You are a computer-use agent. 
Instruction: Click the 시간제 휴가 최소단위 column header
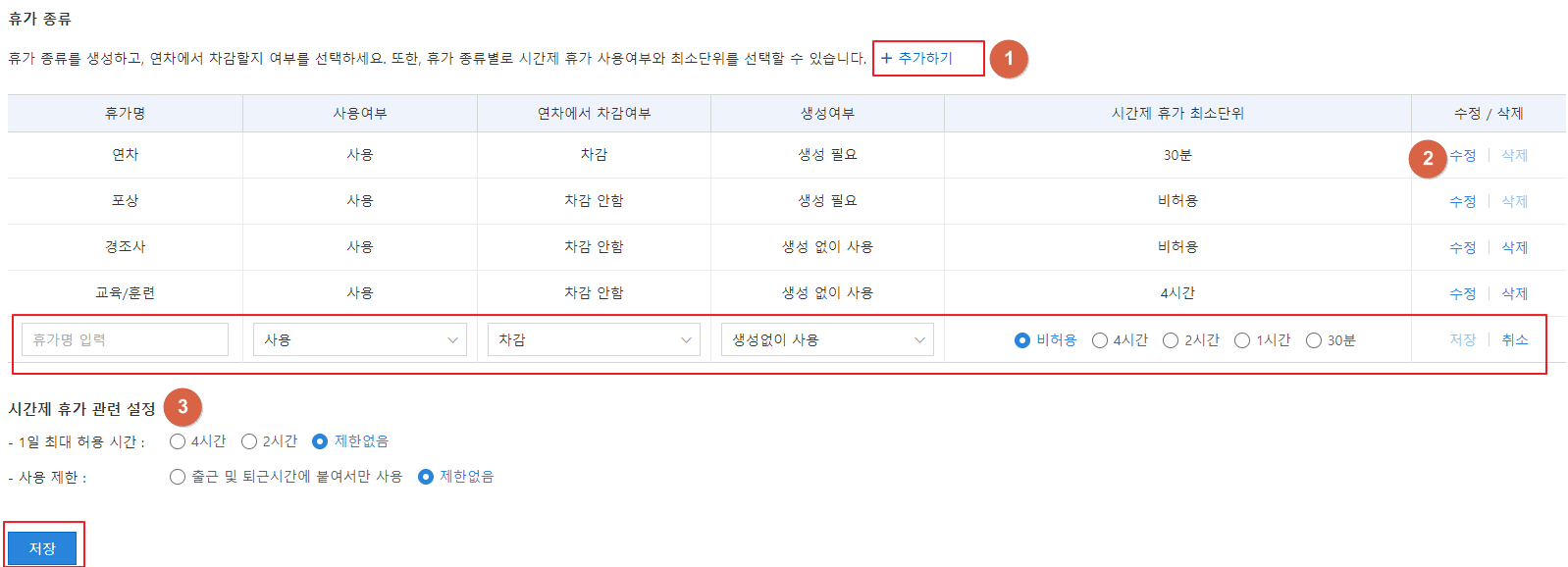coord(1177,113)
